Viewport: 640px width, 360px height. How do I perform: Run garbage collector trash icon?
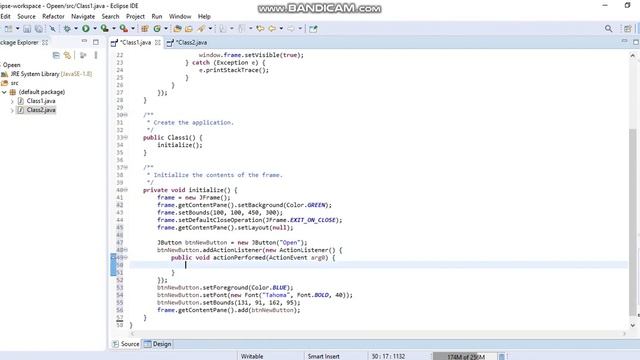click(x=502, y=356)
